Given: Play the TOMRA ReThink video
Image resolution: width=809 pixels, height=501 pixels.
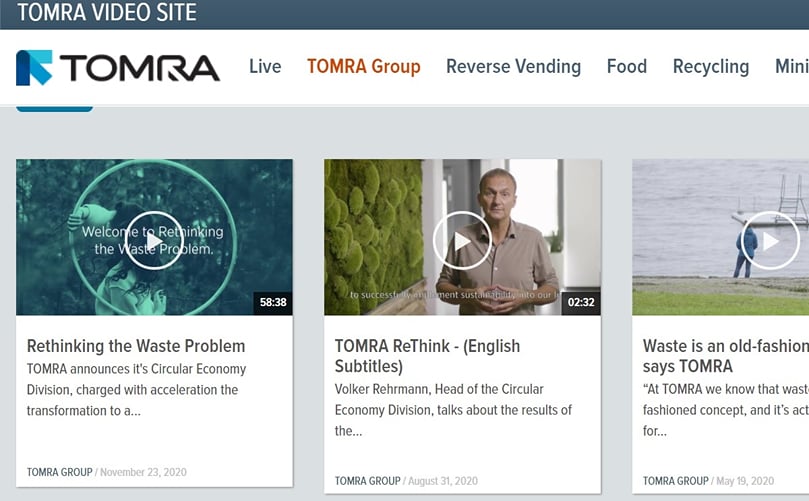Looking at the screenshot, I should coord(462,240).
